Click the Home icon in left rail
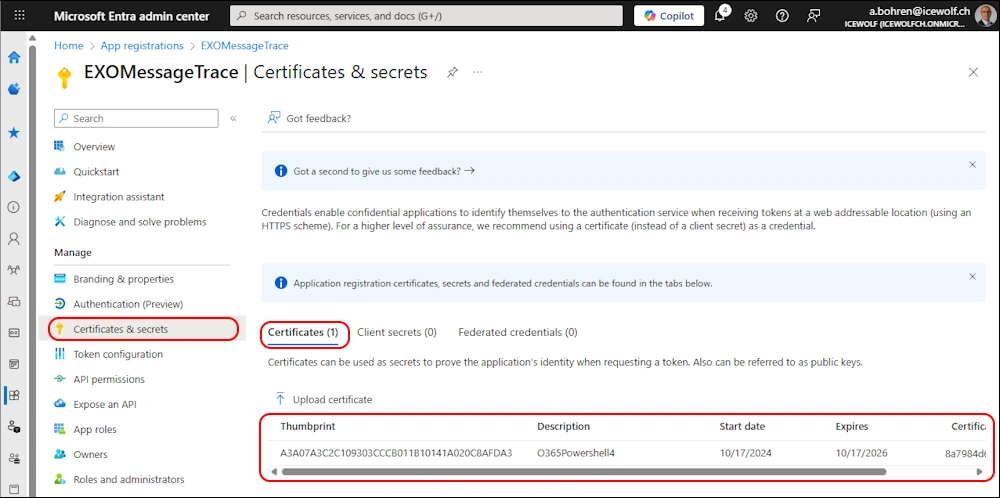The width and height of the screenshot is (1000, 498). [14, 58]
